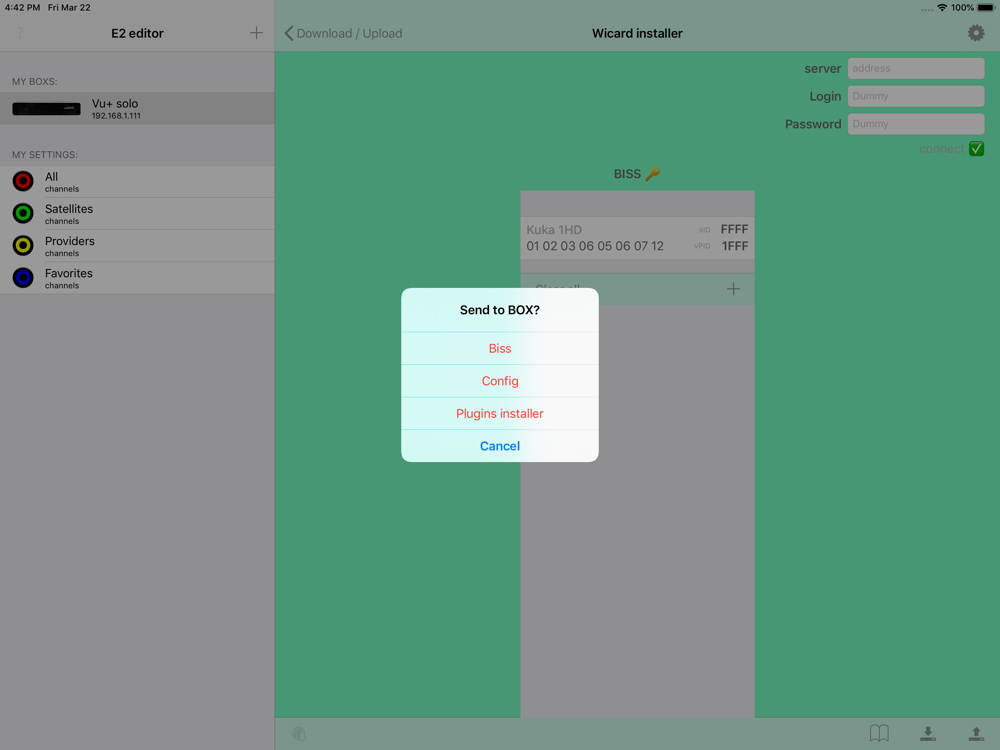Open All channels (red circle)
This screenshot has width=1000, height=750.
coord(137,182)
